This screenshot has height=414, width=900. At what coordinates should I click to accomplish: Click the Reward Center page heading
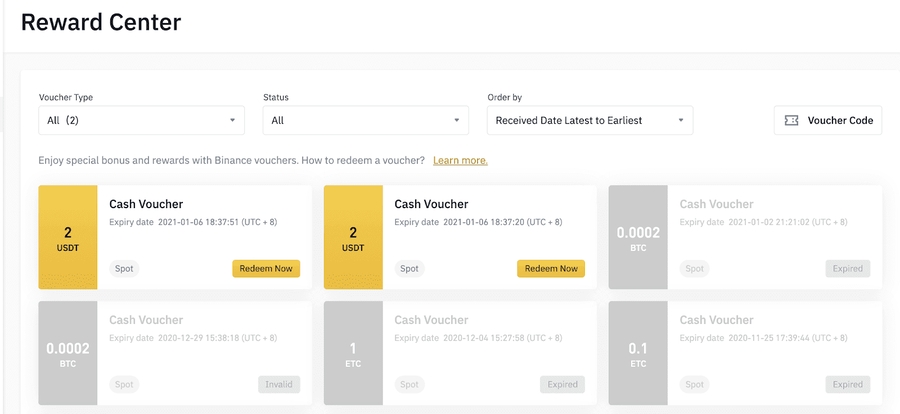click(101, 22)
